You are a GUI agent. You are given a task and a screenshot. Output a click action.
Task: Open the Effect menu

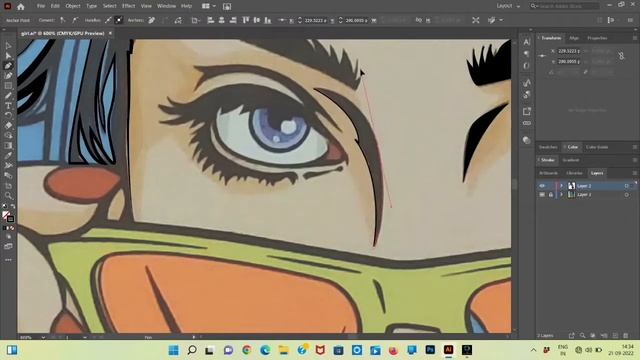pyautogui.click(x=129, y=6)
